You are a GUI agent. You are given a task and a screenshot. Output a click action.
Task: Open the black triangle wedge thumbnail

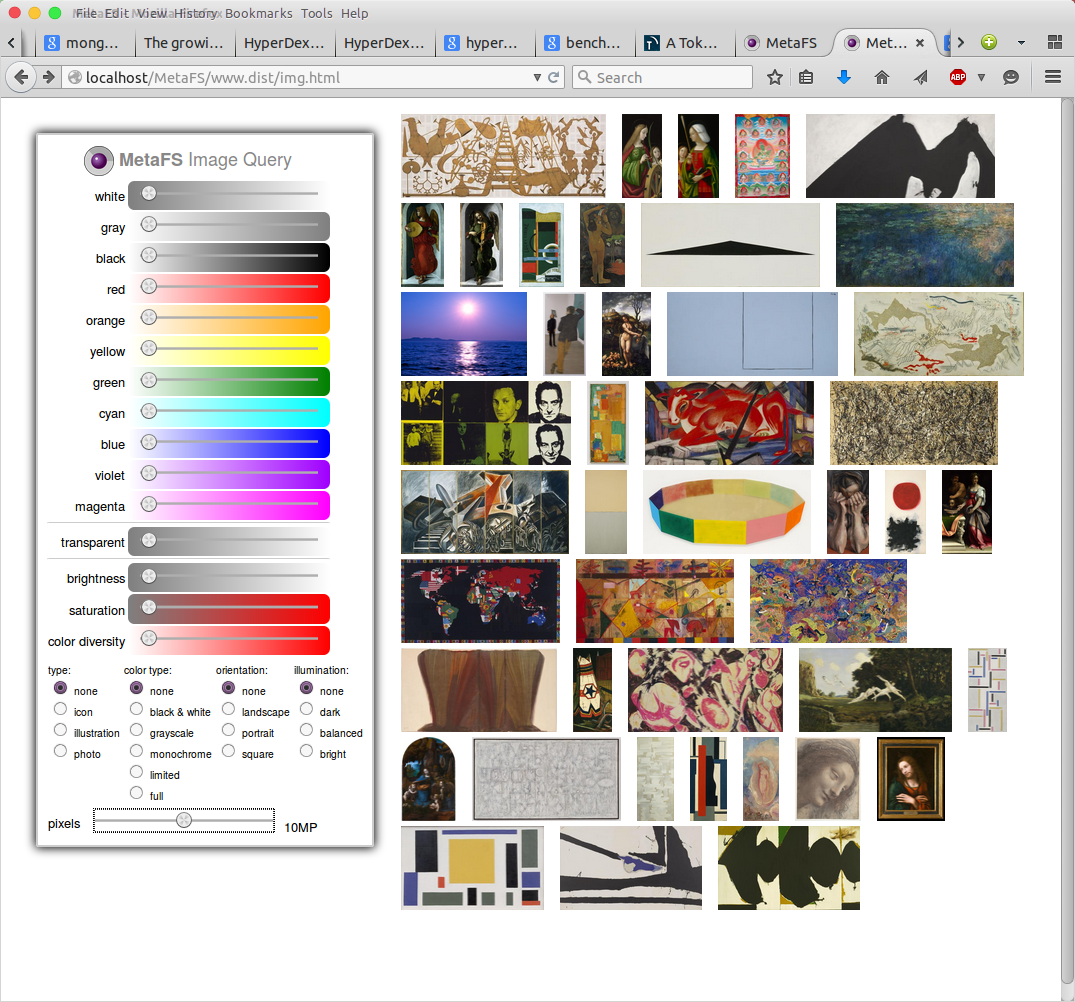[730, 245]
